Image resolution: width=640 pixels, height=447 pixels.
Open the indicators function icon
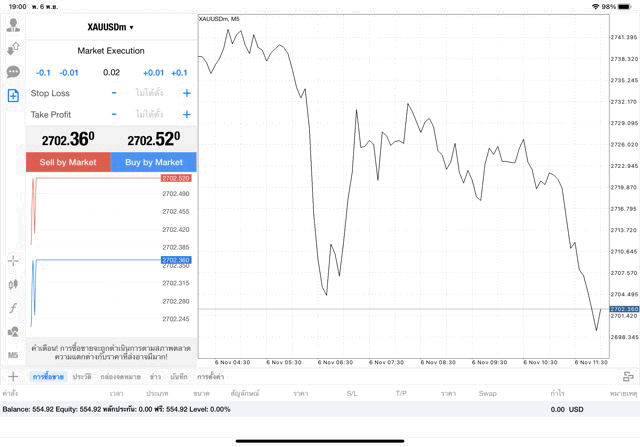pyautogui.click(x=13, y=308)
